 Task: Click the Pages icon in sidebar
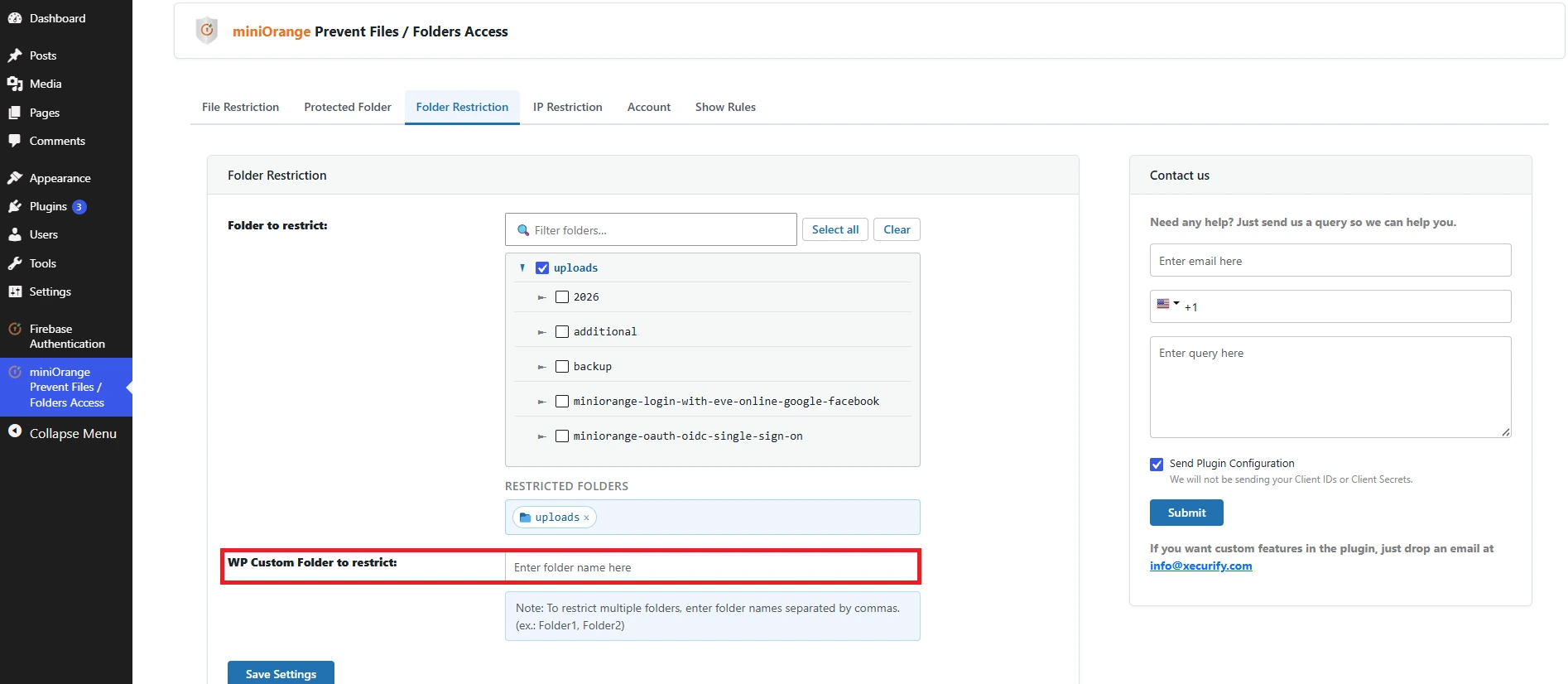(x=15, y=113)
